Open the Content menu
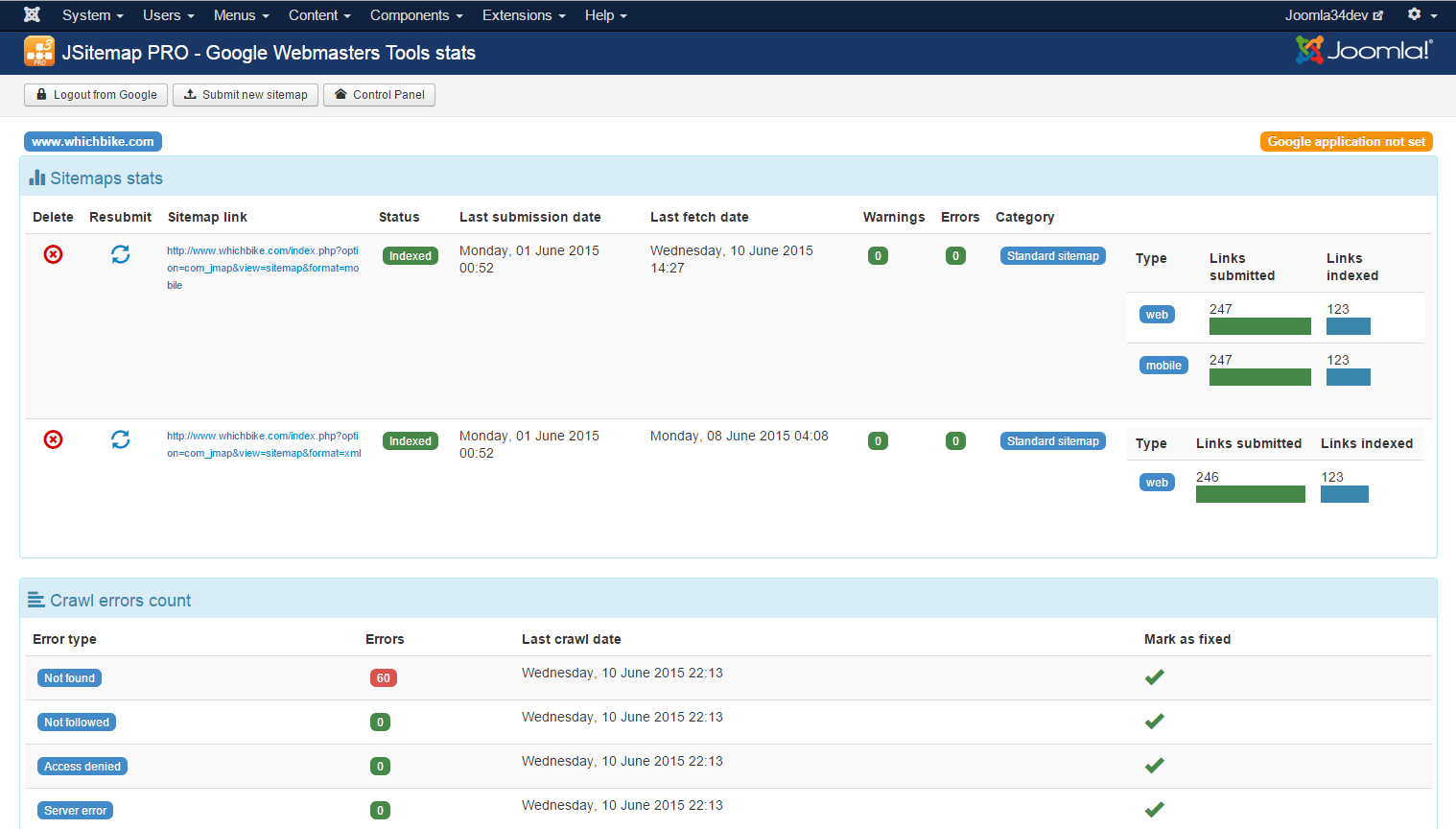The width and height of the screenshot is (1456, 829). tap(319, 15)
